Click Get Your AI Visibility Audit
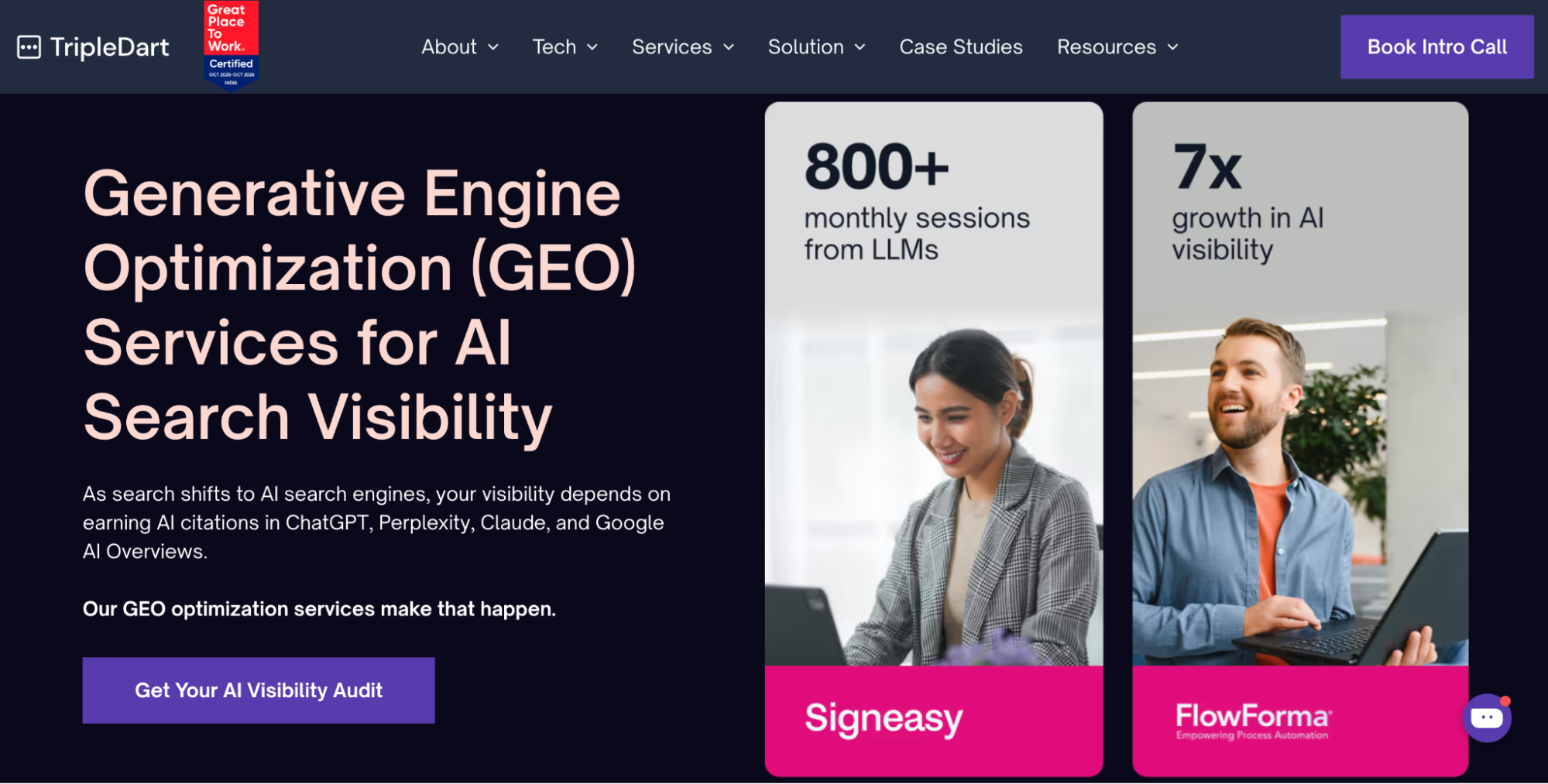This screenshot has height=784, width=1548. tap(258, 690)
